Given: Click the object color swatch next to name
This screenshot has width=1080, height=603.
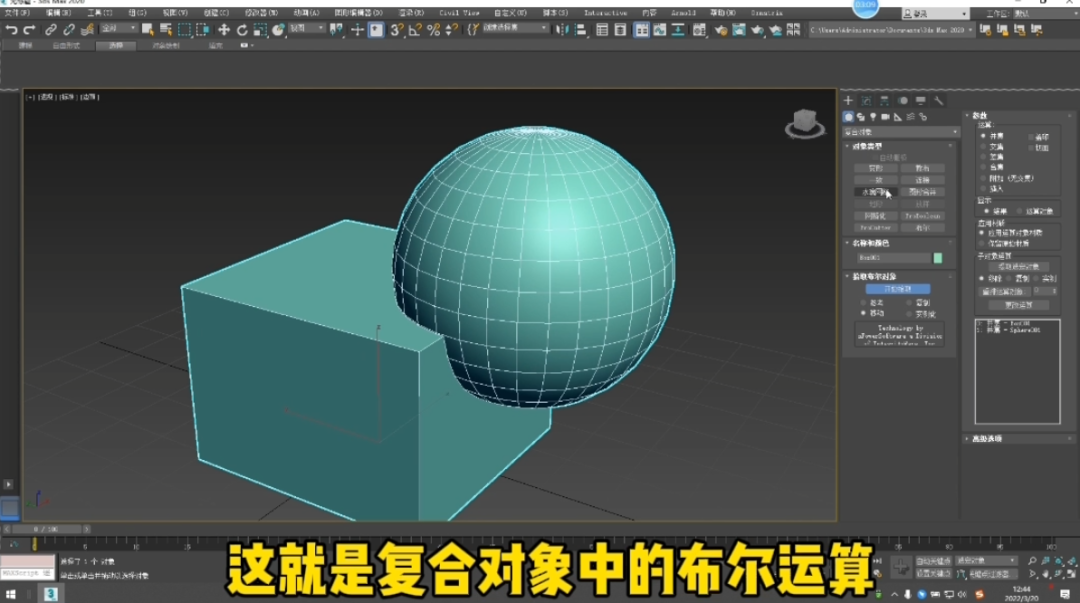Looking at the screenshot, I should coord(937,258).
